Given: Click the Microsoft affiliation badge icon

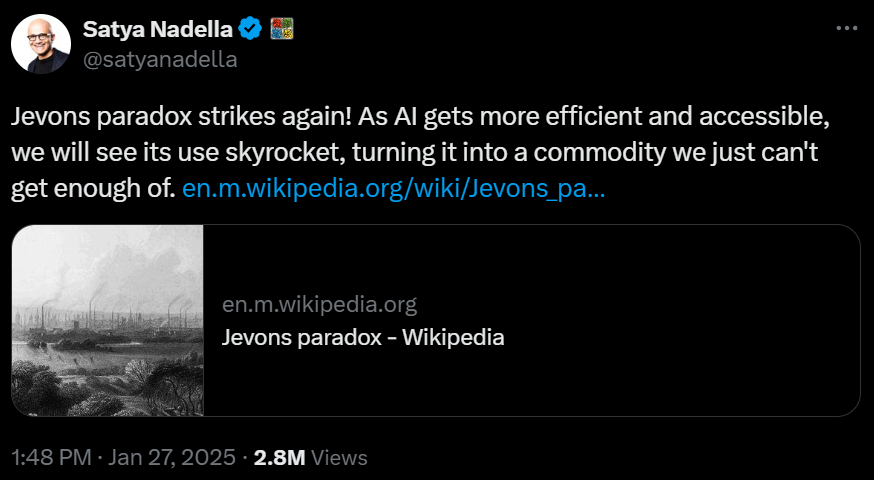Looking at the screenshot, I should [x=281, y=29].
